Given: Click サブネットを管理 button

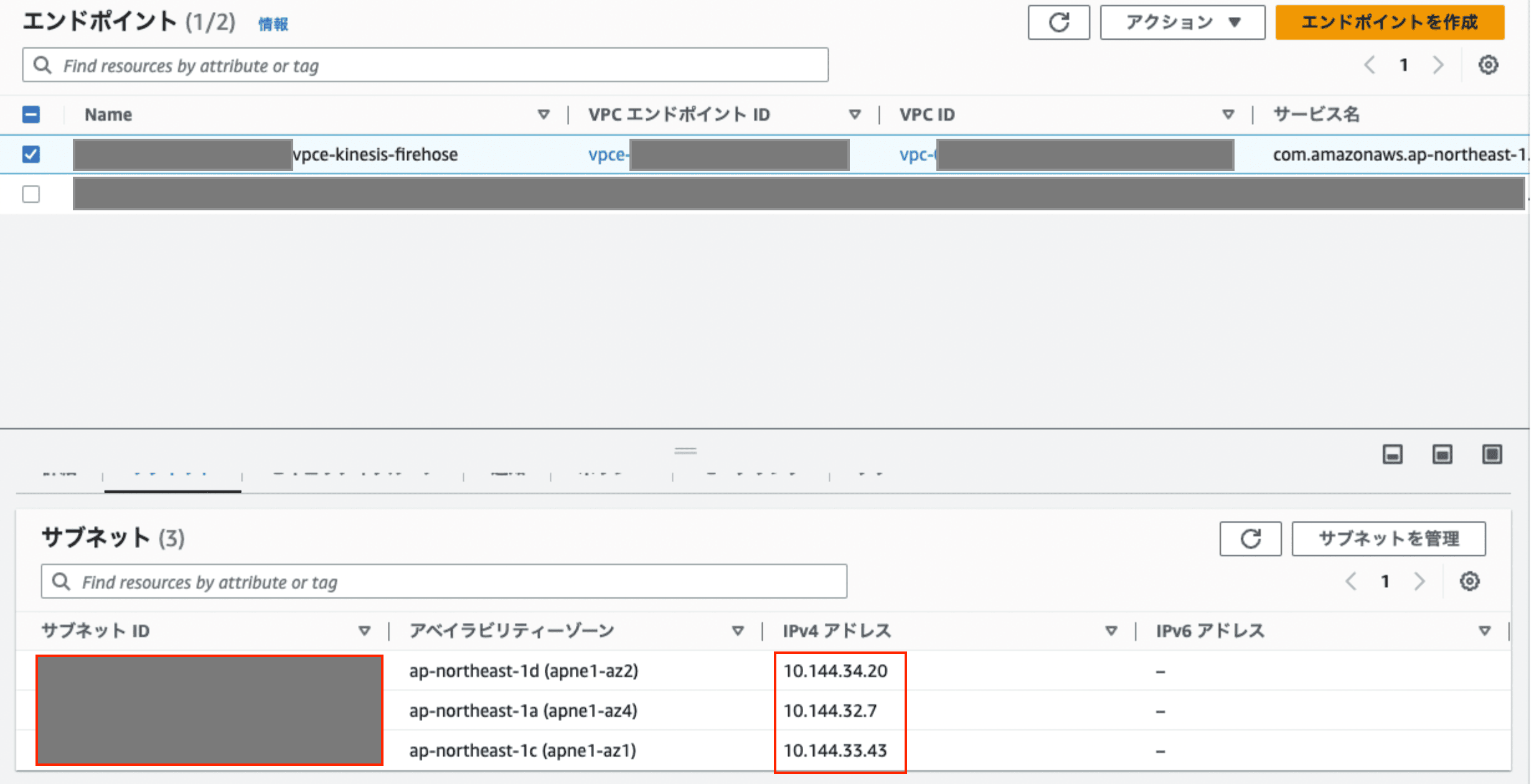Looking at the screenshot, I should point(1389,539).
